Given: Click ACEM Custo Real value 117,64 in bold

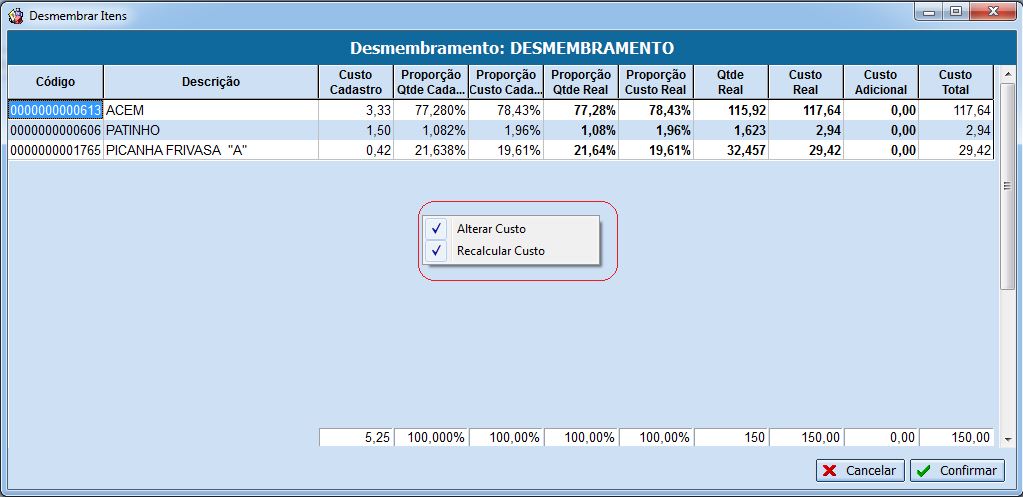Looking at the screenshot, I should [x=806, y=110].
